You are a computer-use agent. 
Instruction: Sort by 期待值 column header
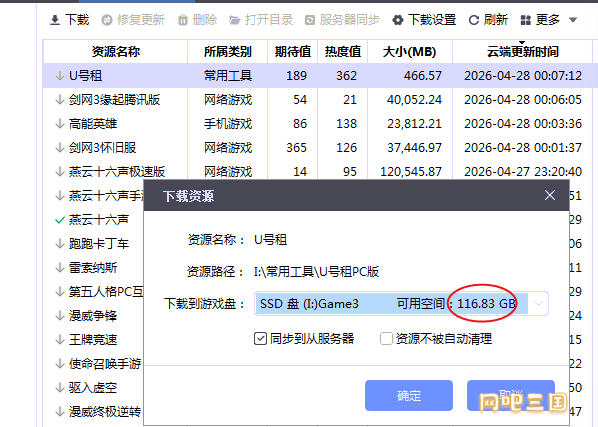tap(293, 51)
